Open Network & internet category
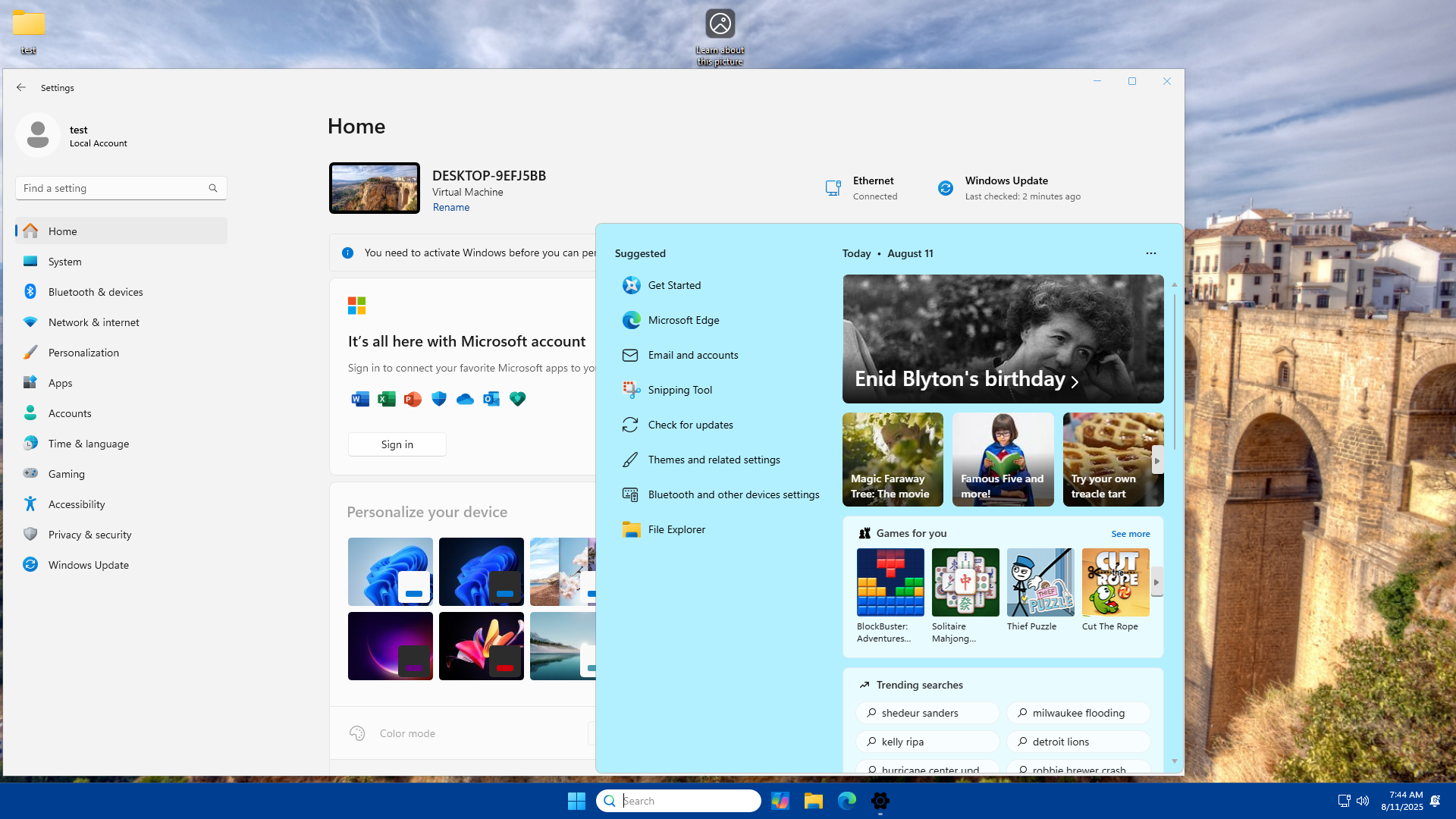The height and width of the screenshot is (819, 1456). [121, 322]
